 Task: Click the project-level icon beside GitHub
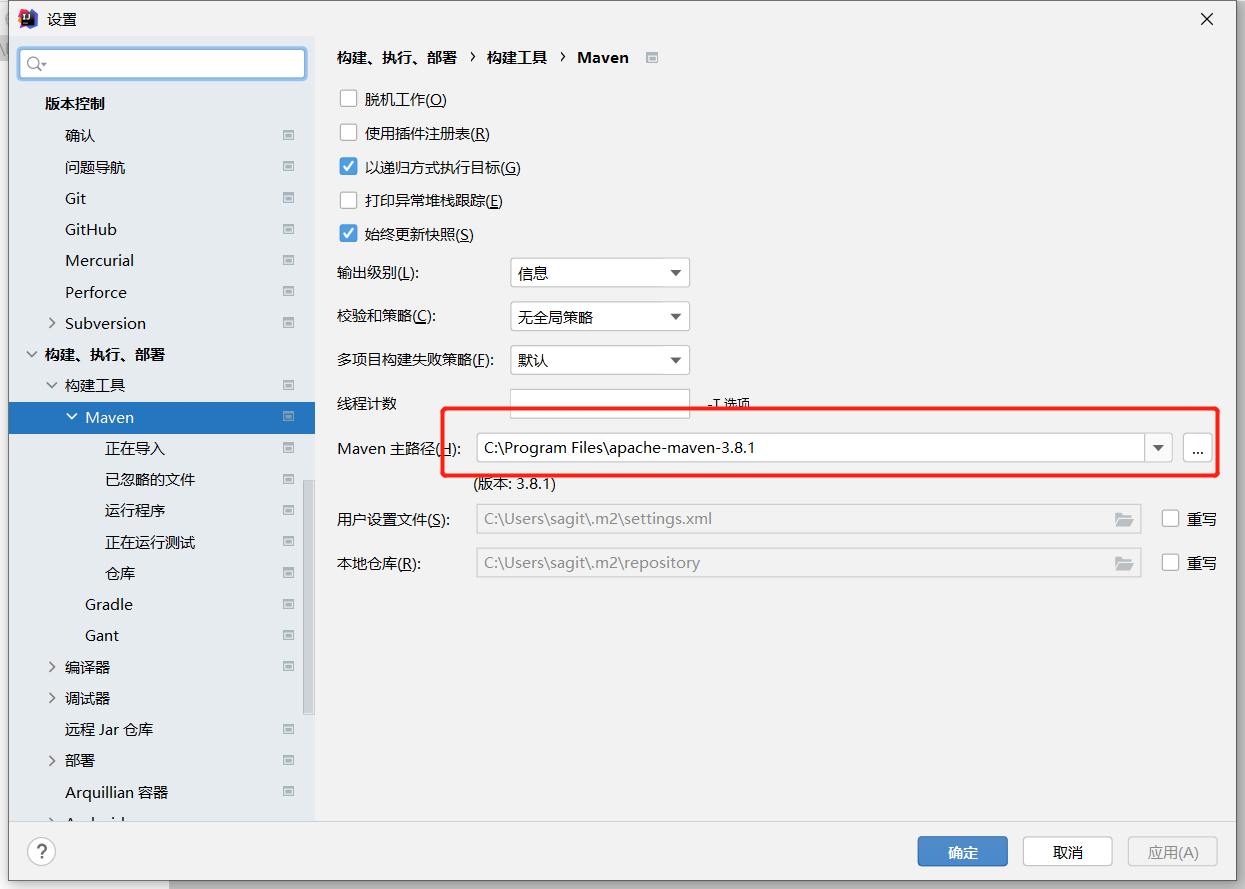(288, 229)
